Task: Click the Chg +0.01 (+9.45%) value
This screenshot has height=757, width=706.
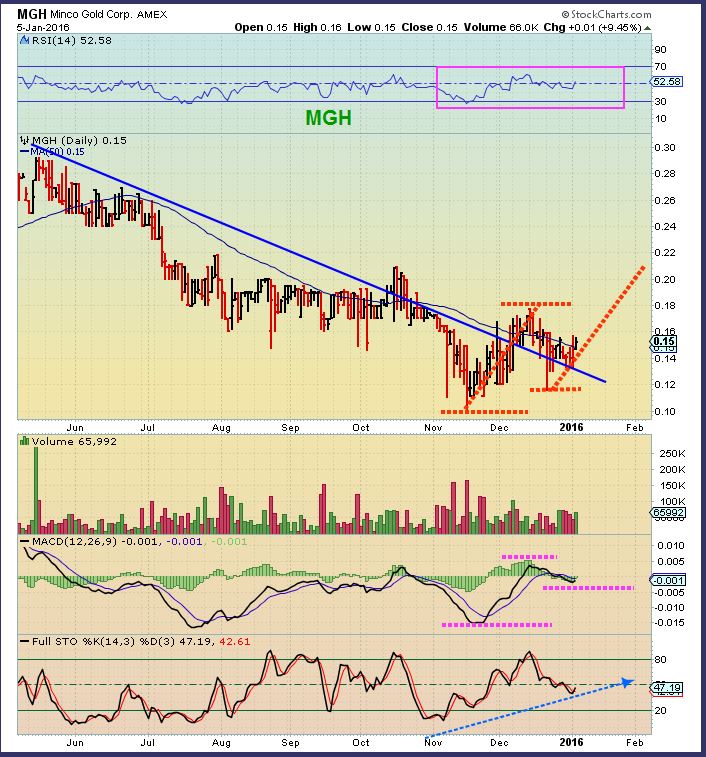Action: point(593,28)
